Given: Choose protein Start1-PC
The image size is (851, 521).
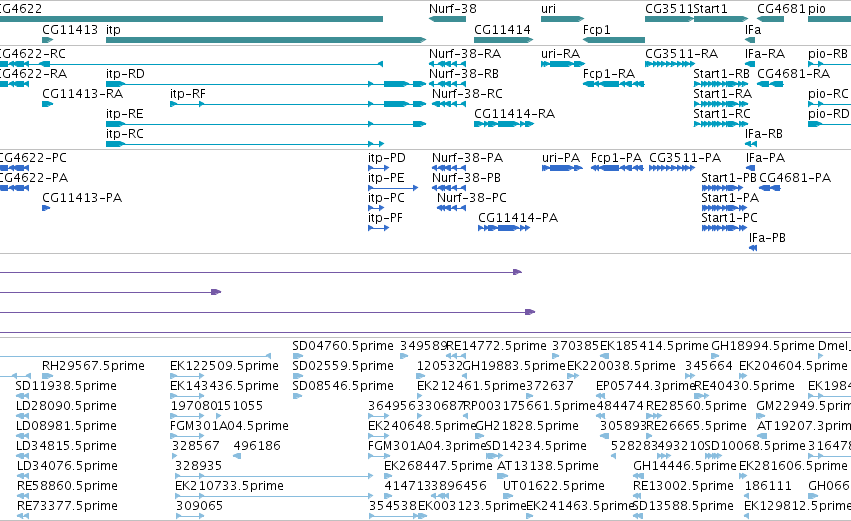Looking at the screenshot, I should pyautogui.click(x=729, y=218).
